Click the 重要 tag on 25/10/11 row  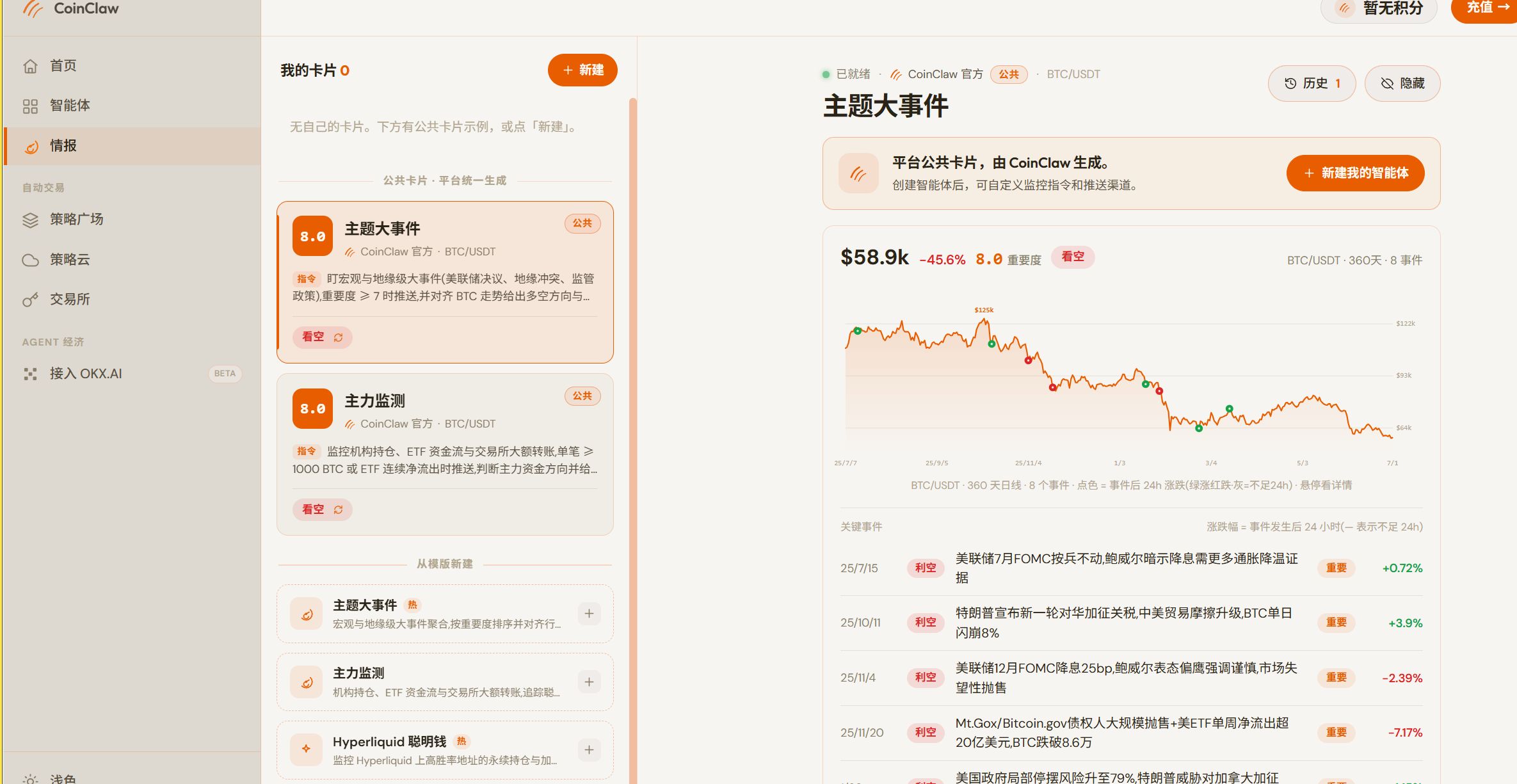[1336, 623]
